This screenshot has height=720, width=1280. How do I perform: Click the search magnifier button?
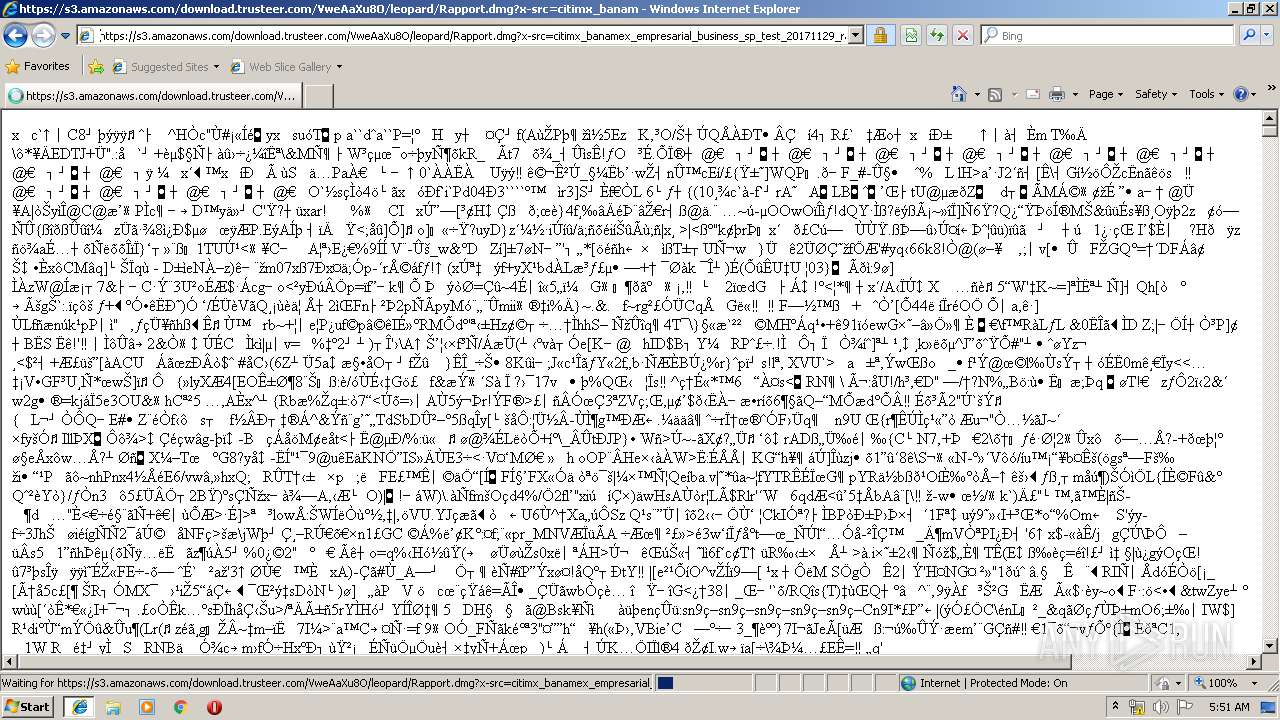coord(1249,35)
